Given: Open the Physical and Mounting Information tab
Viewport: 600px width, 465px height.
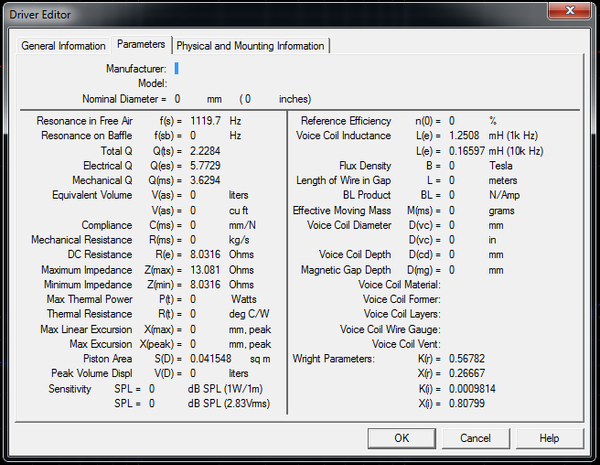Looking at the screenshot, I should [x=250, y=46].
